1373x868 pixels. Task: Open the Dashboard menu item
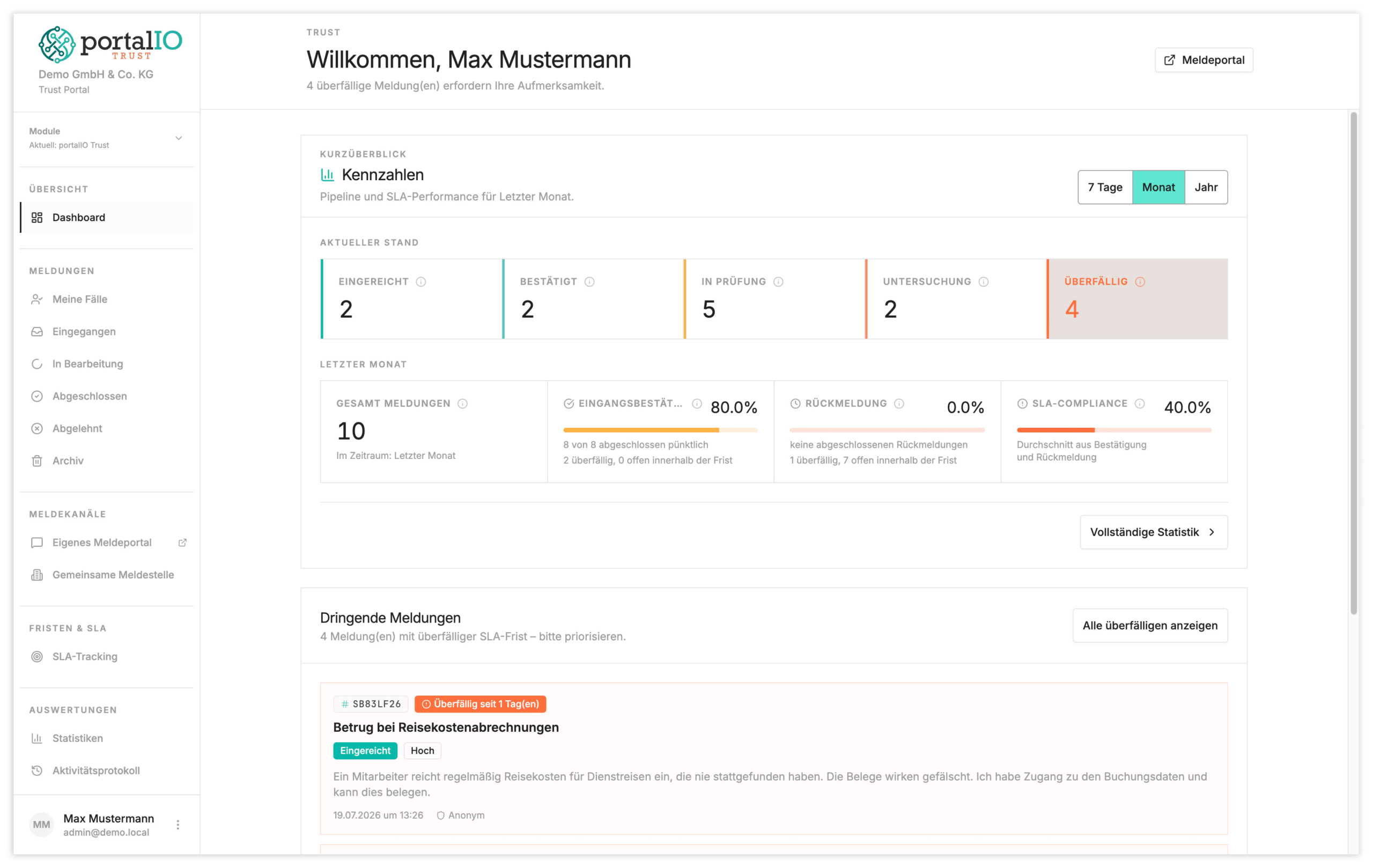pyautogui.click(x=107, y=217)
